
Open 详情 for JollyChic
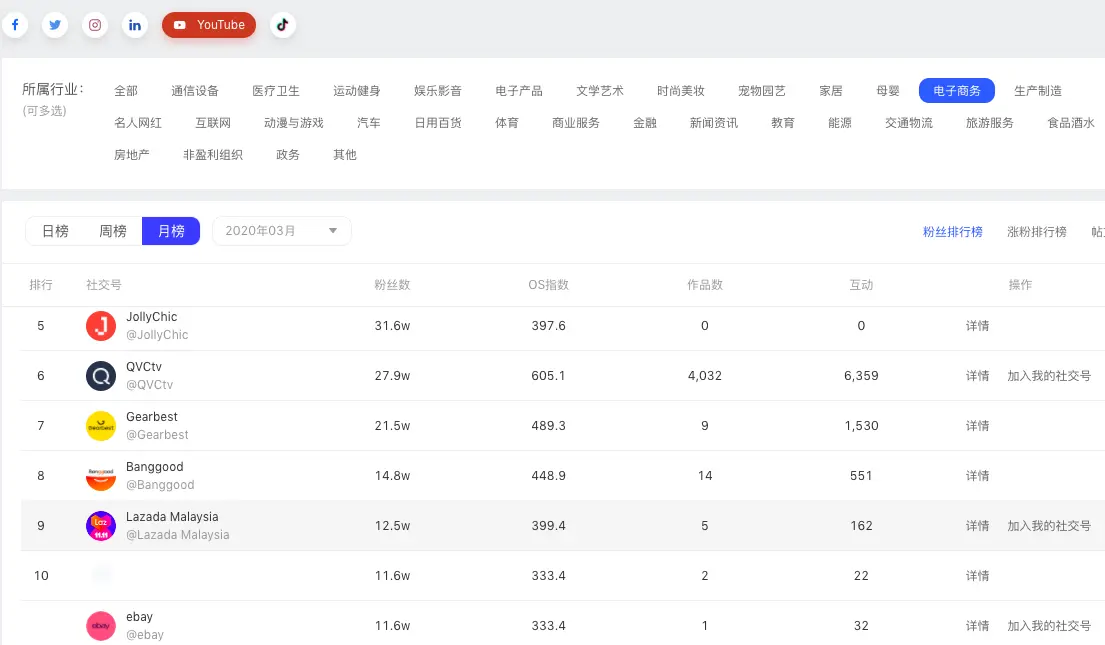tap(978, 326)
